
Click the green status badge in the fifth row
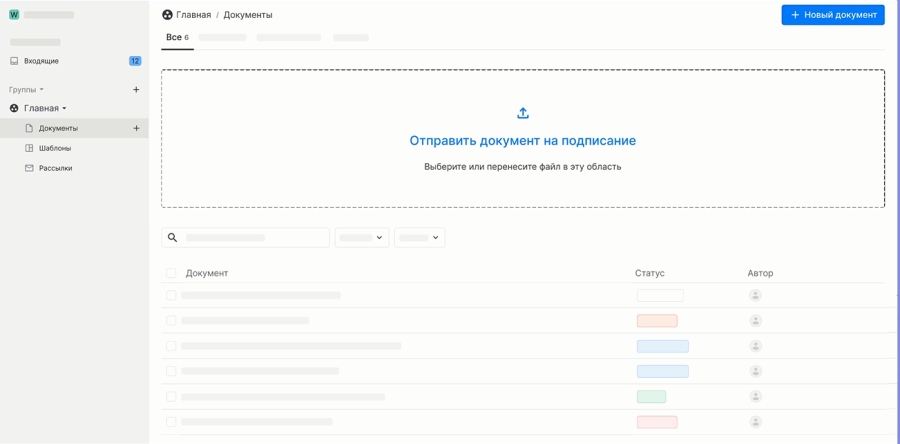click(x=651, y=396)
